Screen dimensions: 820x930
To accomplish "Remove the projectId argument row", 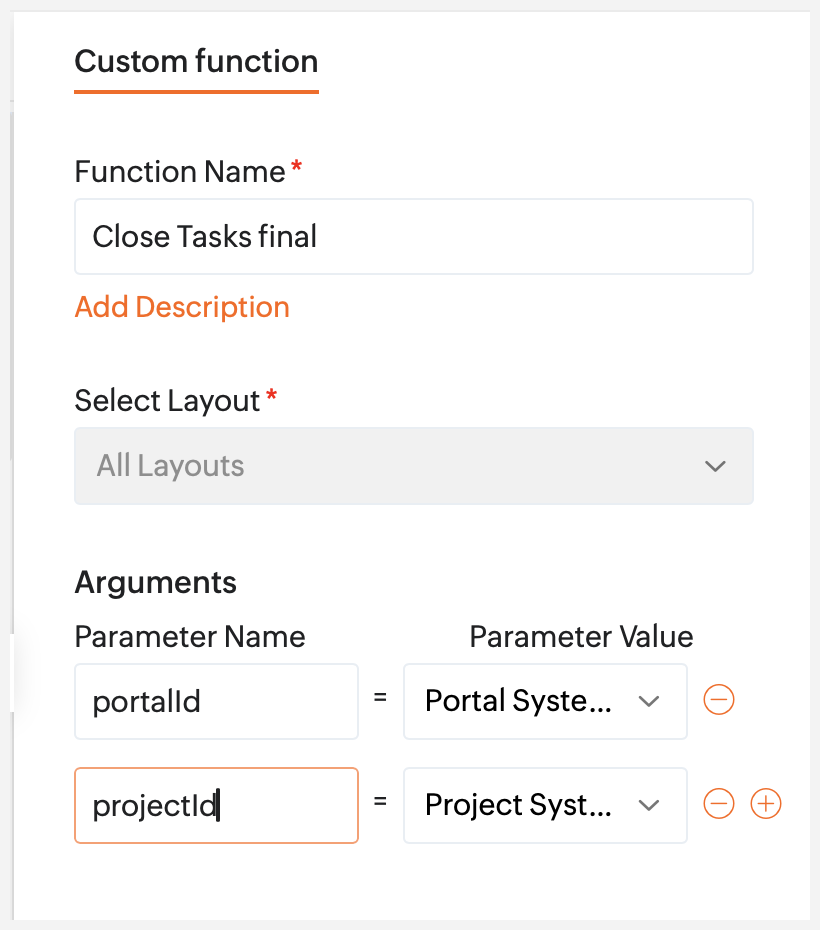I will [719, 804].
